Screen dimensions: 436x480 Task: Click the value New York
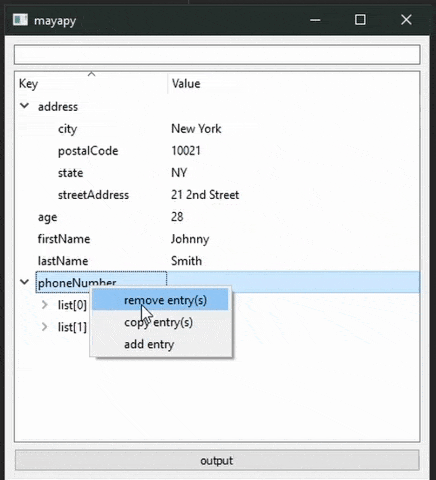coord(196,129)
